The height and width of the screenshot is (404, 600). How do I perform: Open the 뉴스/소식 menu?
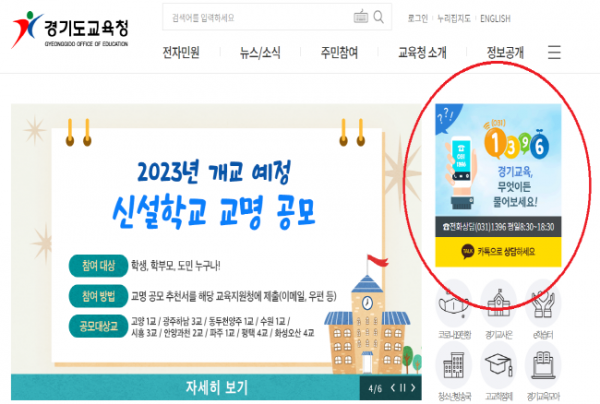click(260, 52)
